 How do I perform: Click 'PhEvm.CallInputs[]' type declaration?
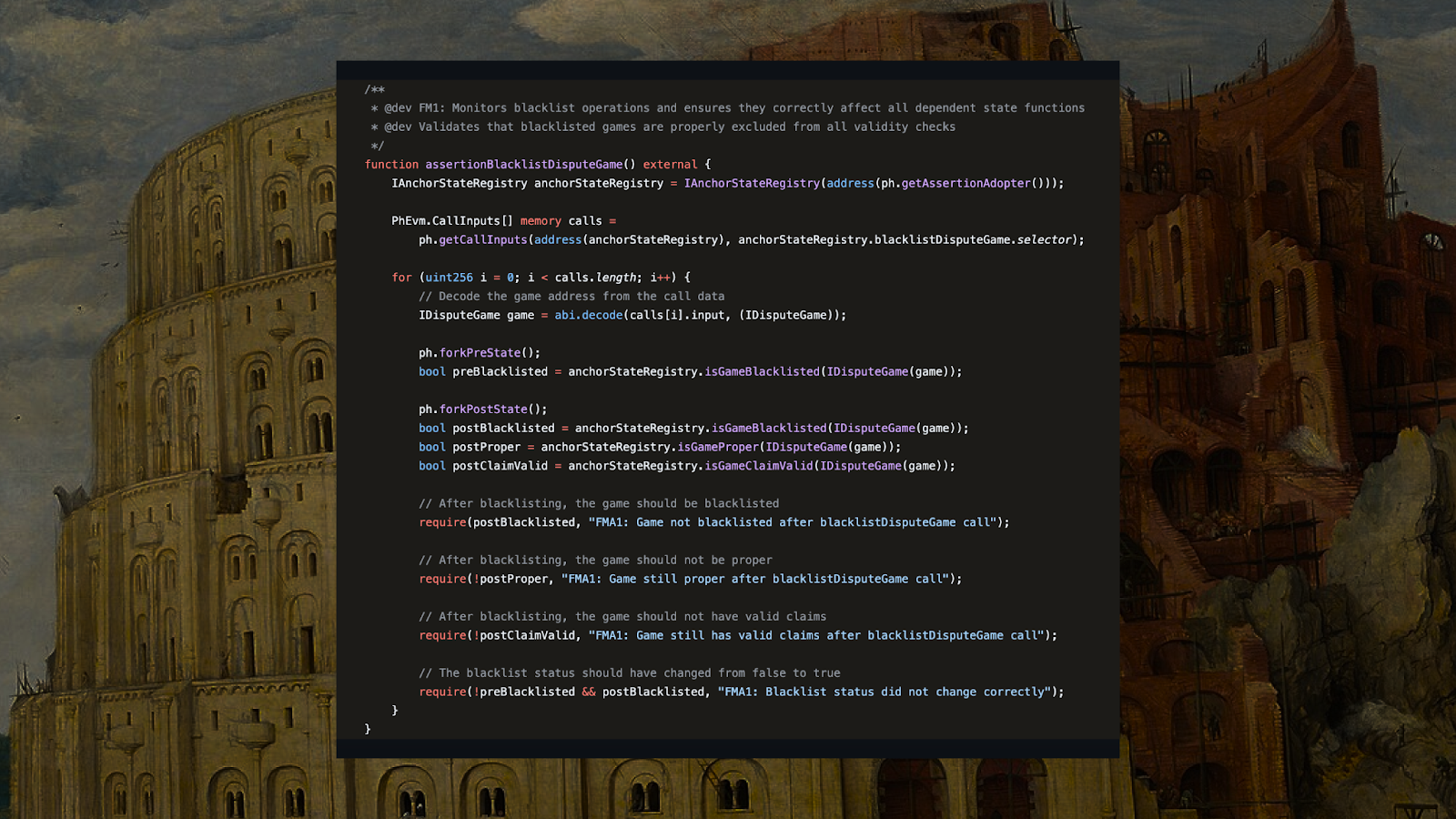click(452, 221)
